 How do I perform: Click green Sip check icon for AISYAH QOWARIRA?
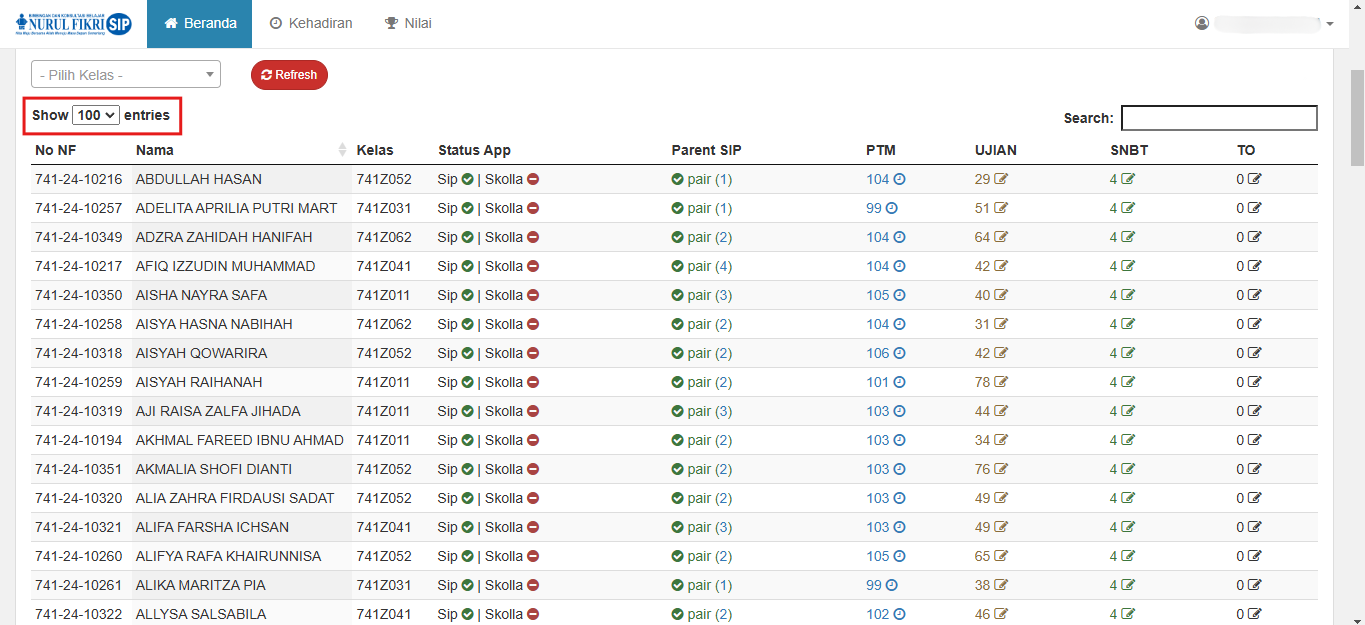tap(467, 354)
